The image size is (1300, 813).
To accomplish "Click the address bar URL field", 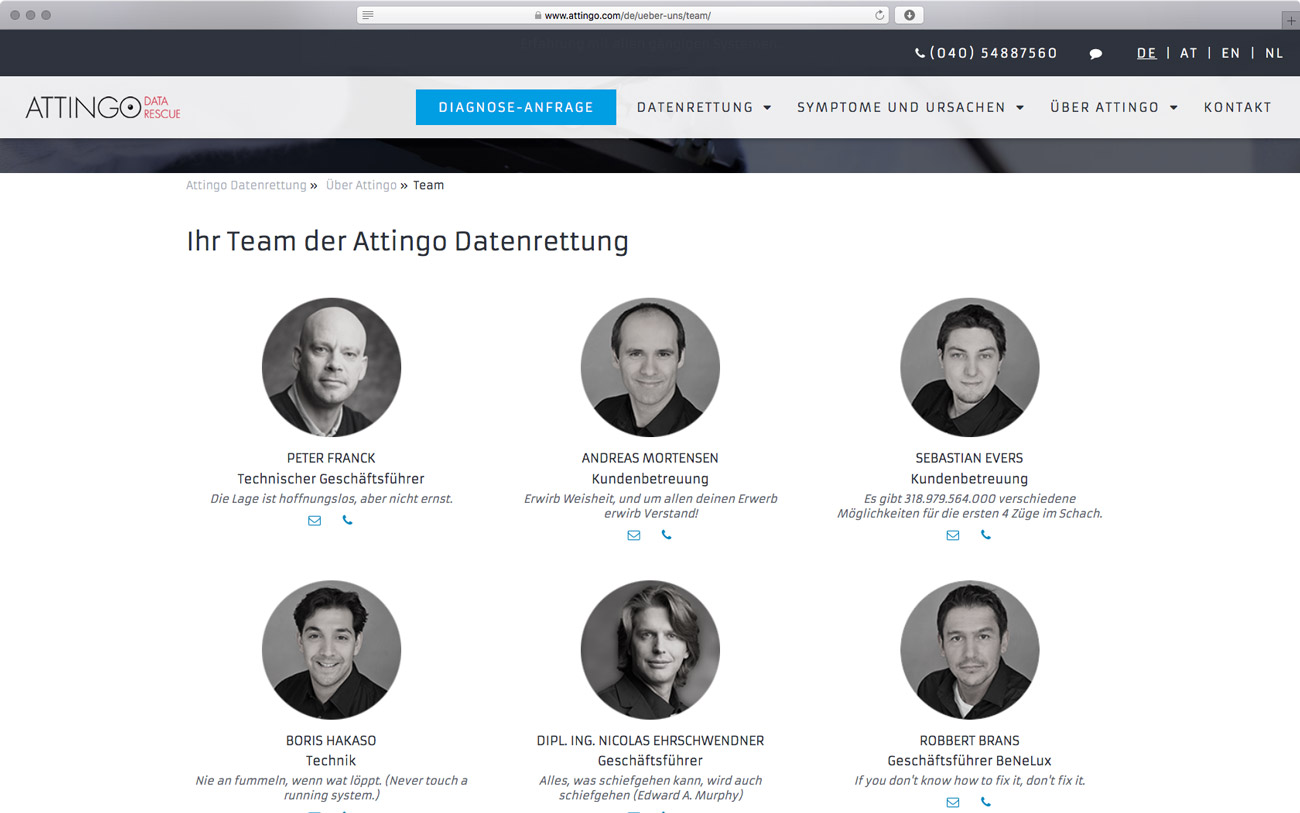I will click(x=621, y=15).
